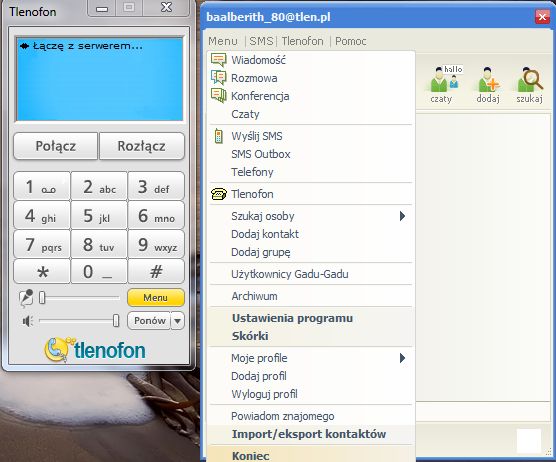
Task: Close the baalberith_80@tlen.pl window
Action: pyautogui.click(x=542, y=17)
